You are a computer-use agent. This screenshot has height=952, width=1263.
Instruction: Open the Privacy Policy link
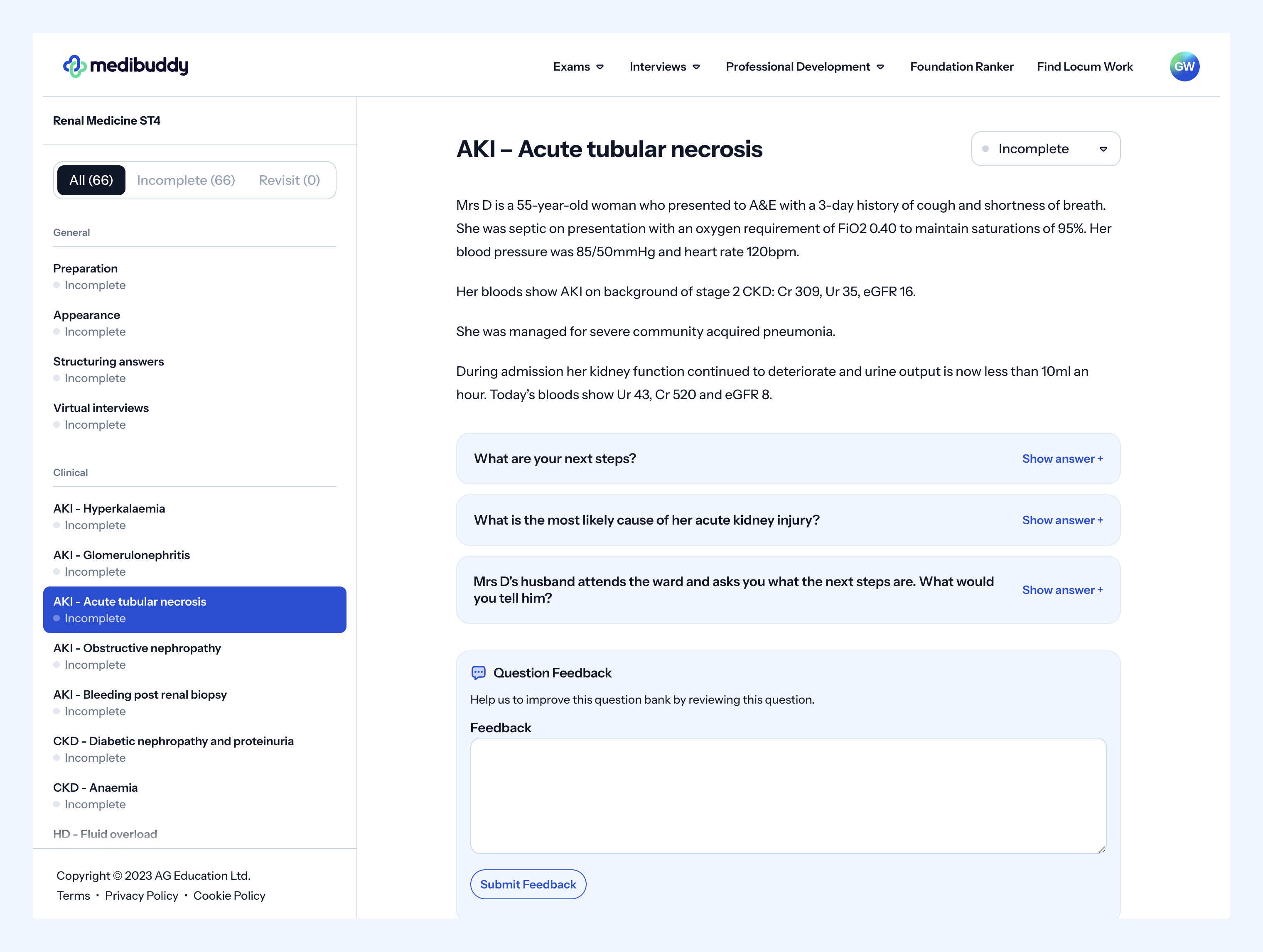(x=142, y=896)
